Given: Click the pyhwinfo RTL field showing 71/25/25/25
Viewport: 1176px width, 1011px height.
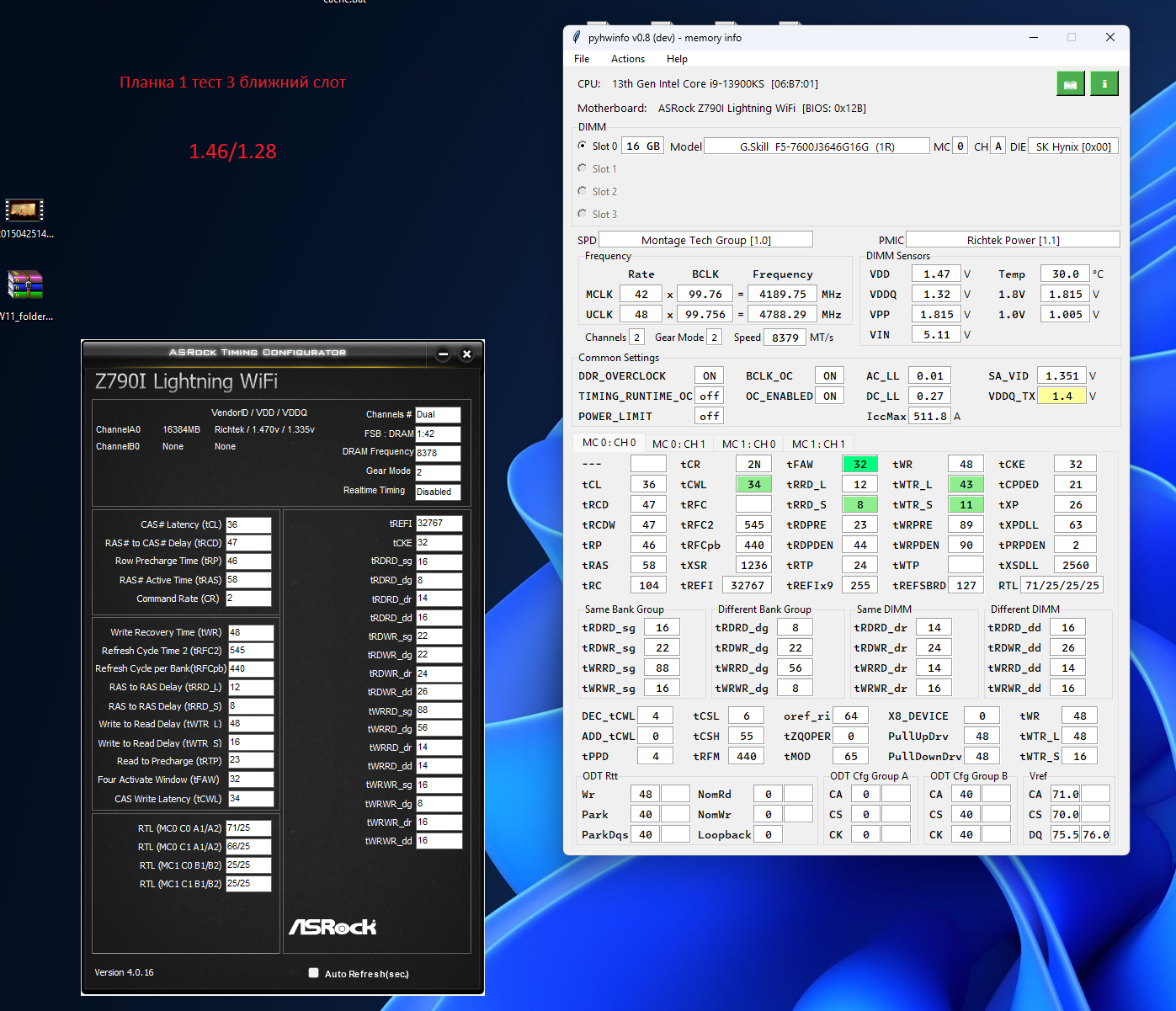Looking at the screenshot, I should pyautogui.click(x=1062, y=585).
